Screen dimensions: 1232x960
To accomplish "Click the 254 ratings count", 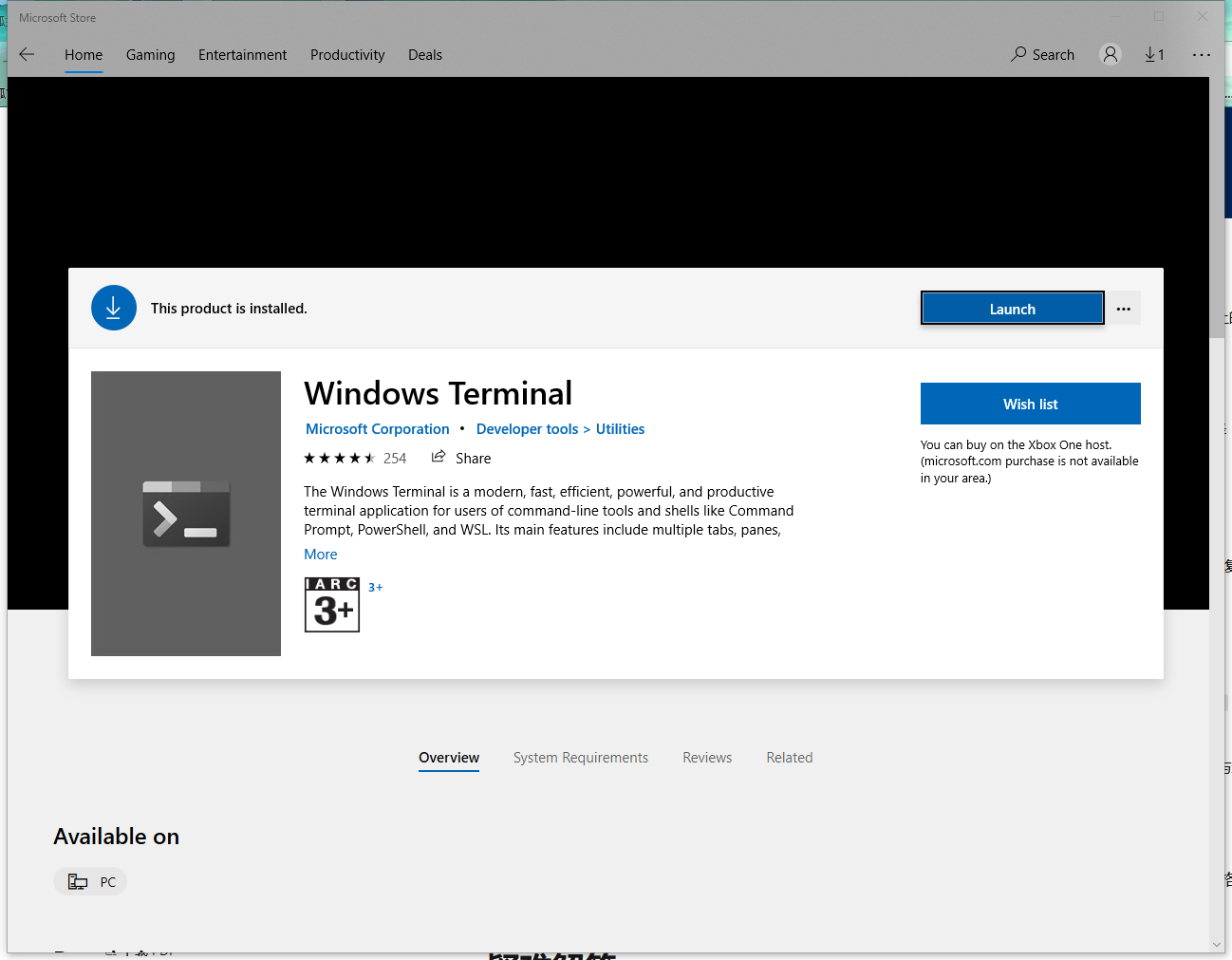I will click(395, 459).
